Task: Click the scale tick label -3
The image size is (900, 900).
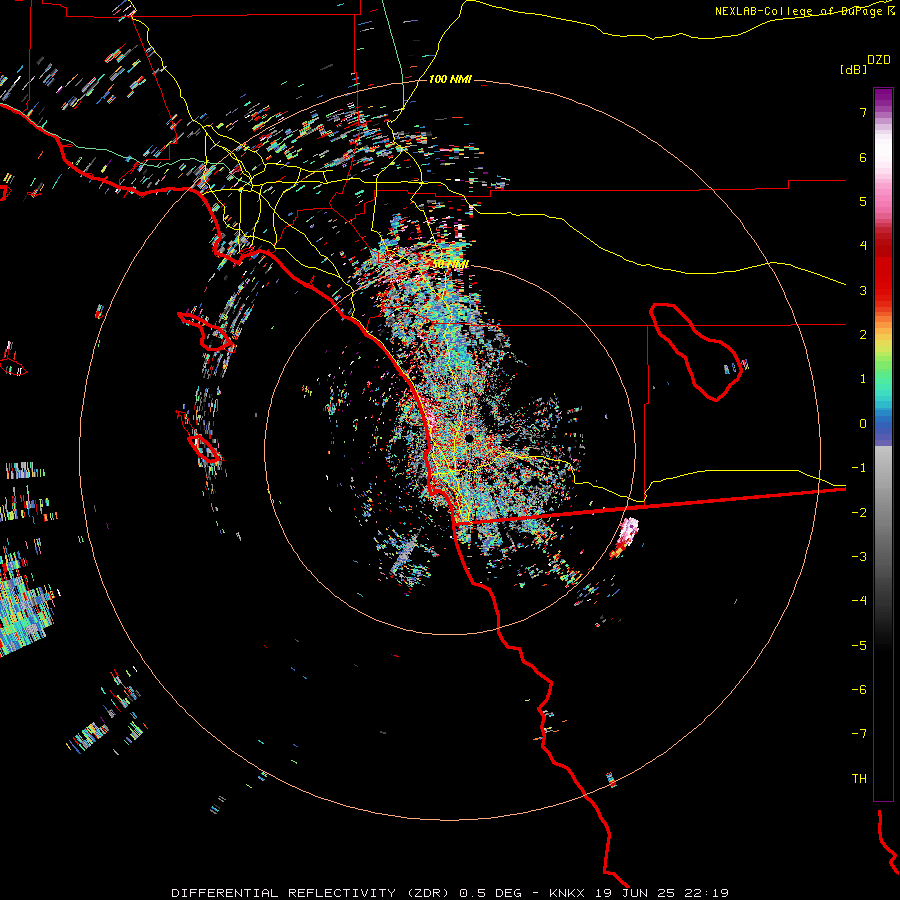Action: 859,557
